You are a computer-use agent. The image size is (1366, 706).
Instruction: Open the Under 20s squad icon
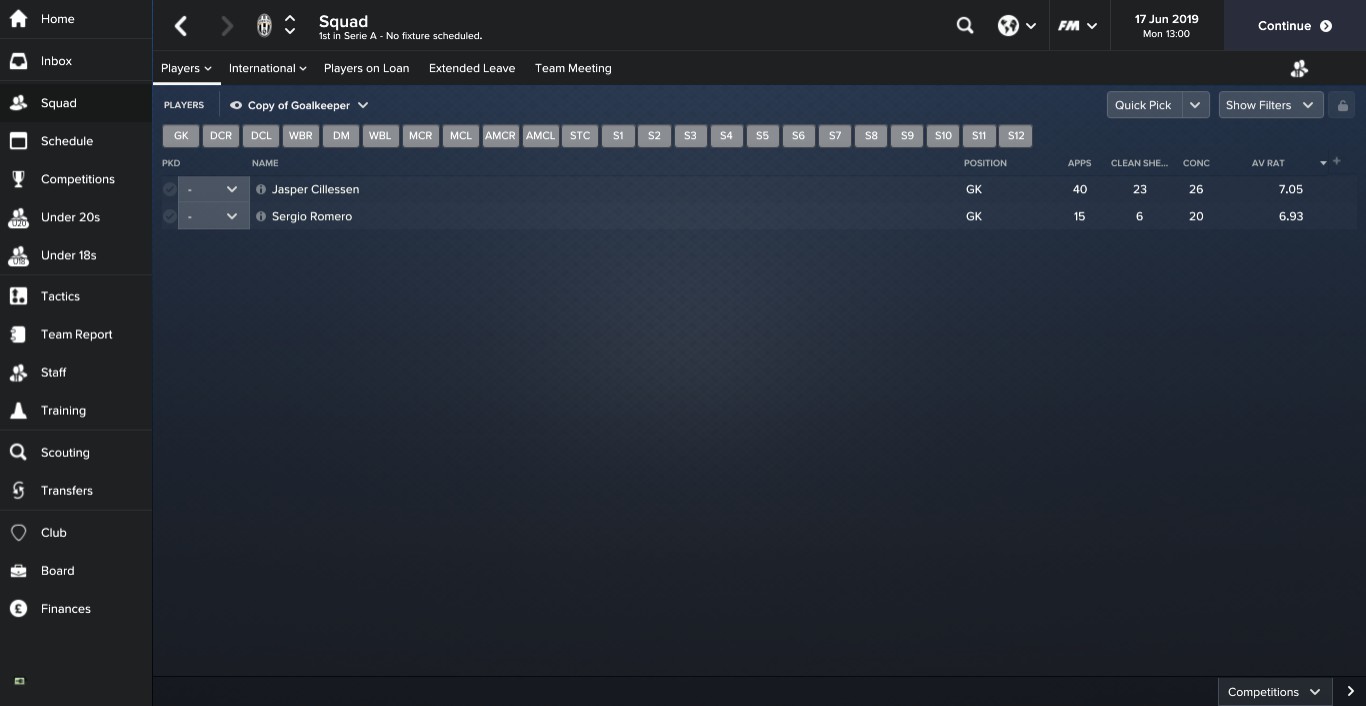[x=18, y=217]
